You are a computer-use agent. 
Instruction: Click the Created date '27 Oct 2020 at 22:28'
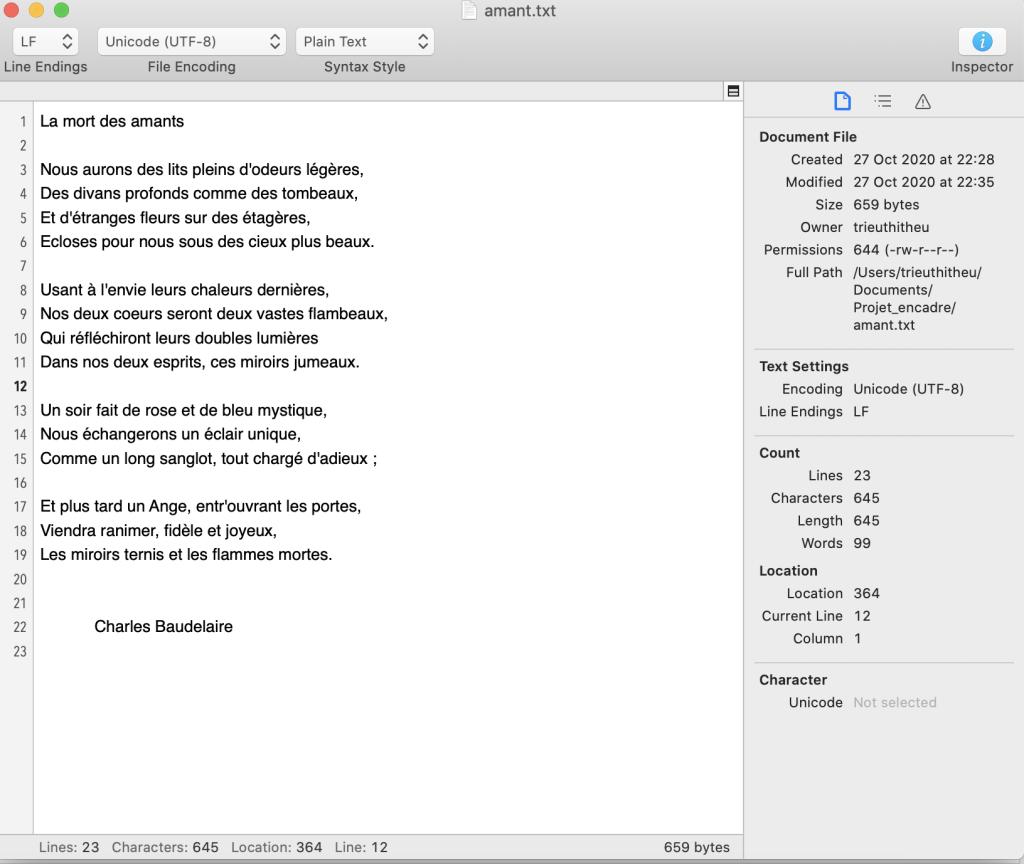point(923,160)
